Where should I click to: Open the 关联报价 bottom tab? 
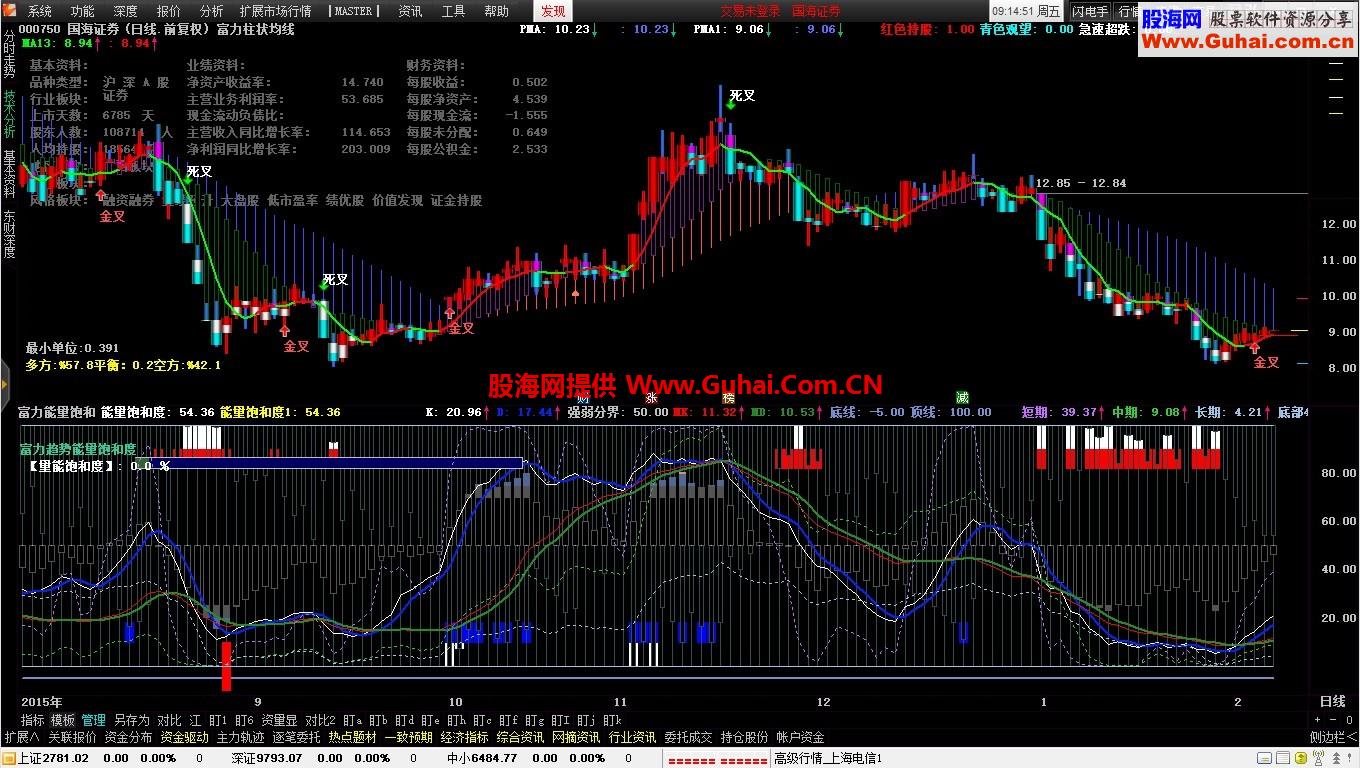(72, 737)
